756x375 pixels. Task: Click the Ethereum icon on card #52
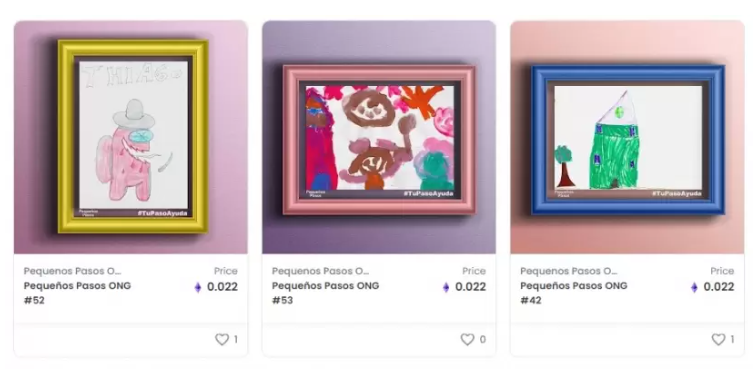pos(198,287)
